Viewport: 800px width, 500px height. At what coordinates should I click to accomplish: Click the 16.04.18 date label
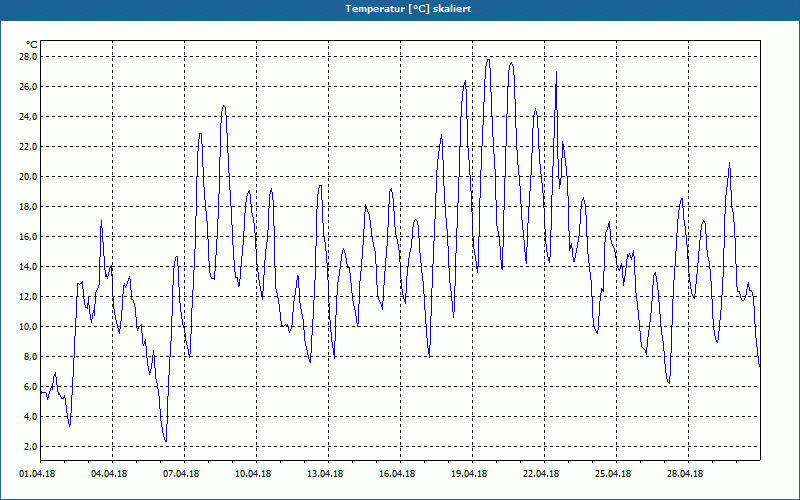[397, 474]
